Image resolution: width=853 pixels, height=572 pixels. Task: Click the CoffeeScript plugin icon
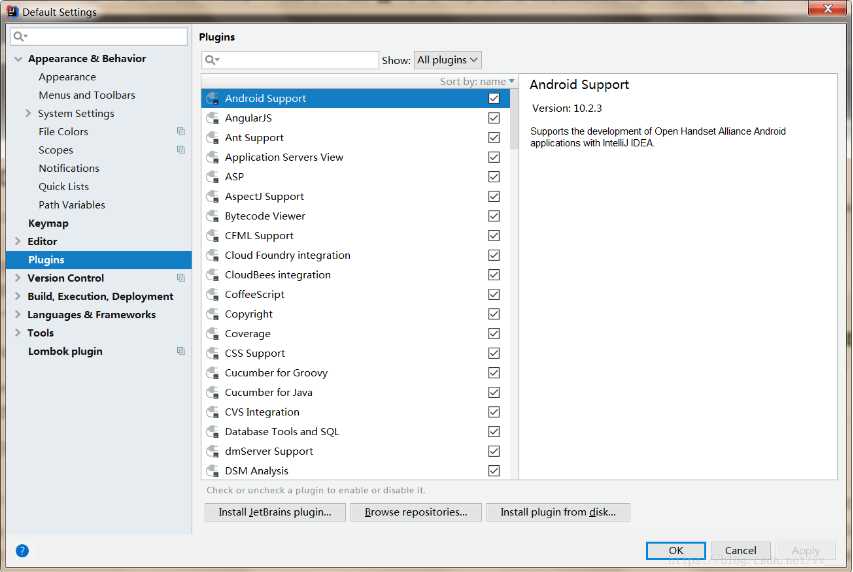pyautogui.click(x=213, y=294)
